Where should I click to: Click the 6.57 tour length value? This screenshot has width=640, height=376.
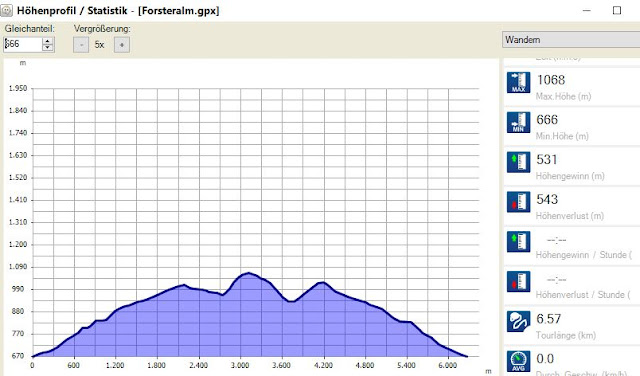(x=549, y=319)
